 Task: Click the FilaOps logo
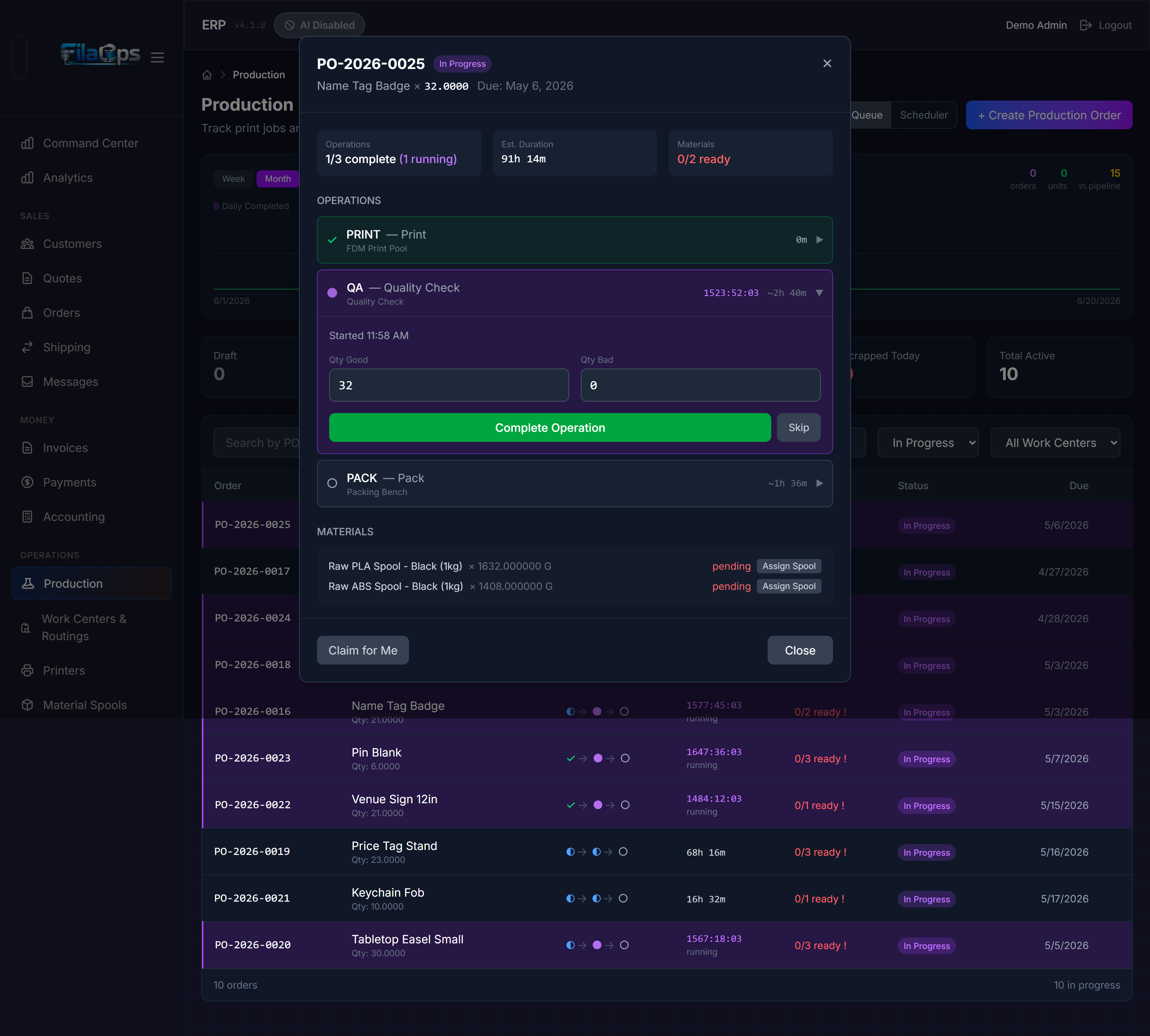click(100, 54)
